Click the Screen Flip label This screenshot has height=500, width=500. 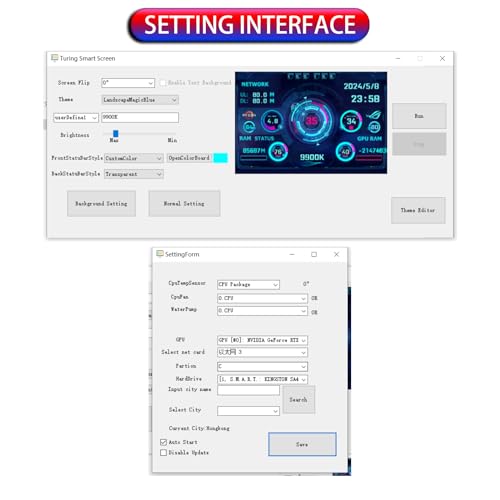pyautogui.click(x=74, y=83)
